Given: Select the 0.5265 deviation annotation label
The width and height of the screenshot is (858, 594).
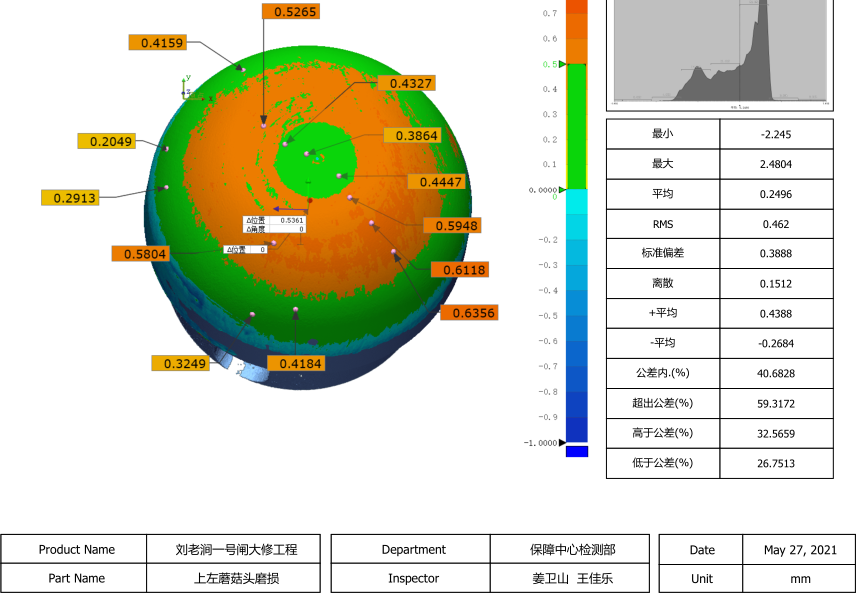Looking at the screenshot, I should point(290,12).
